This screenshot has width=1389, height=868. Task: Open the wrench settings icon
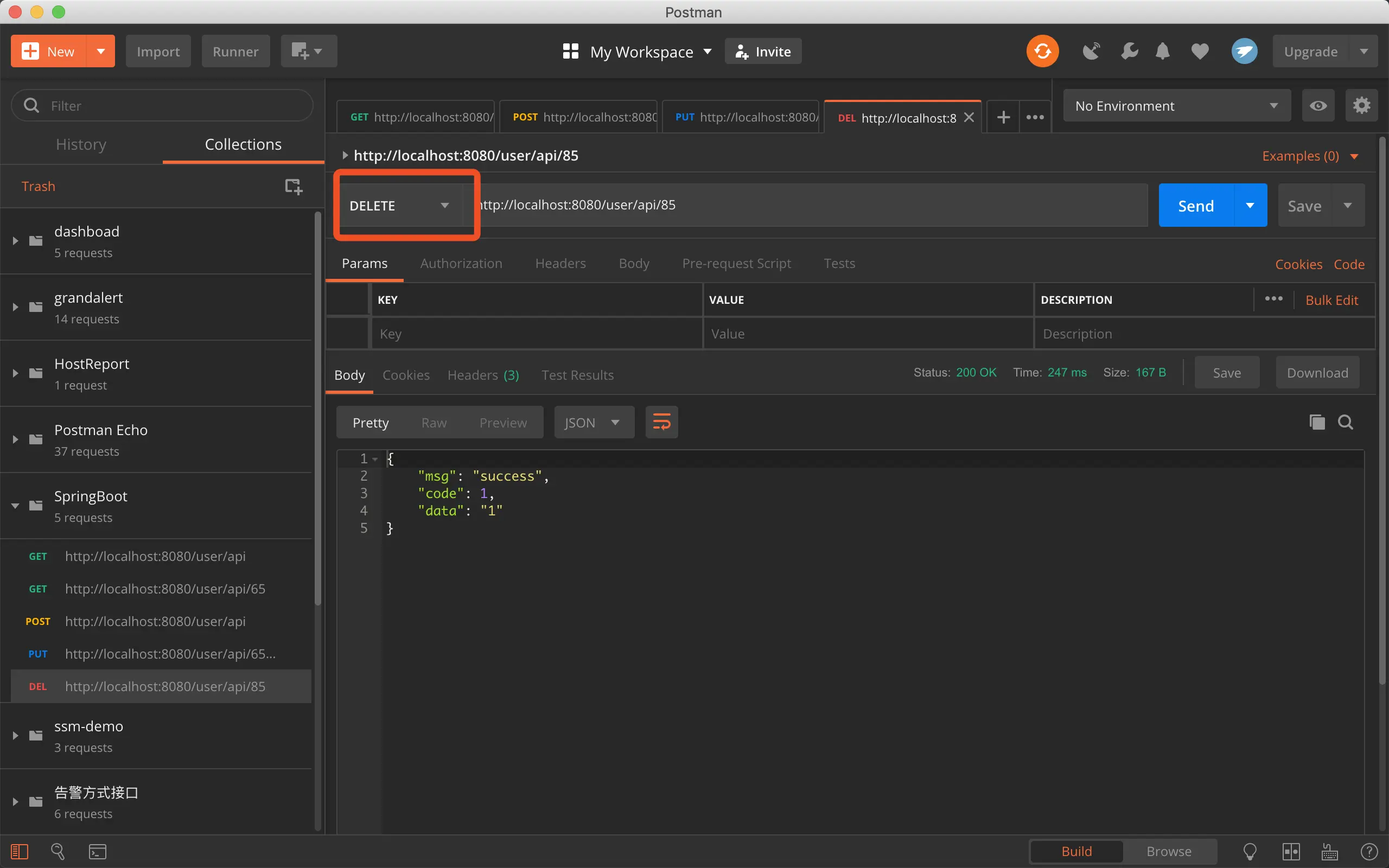1129,51
